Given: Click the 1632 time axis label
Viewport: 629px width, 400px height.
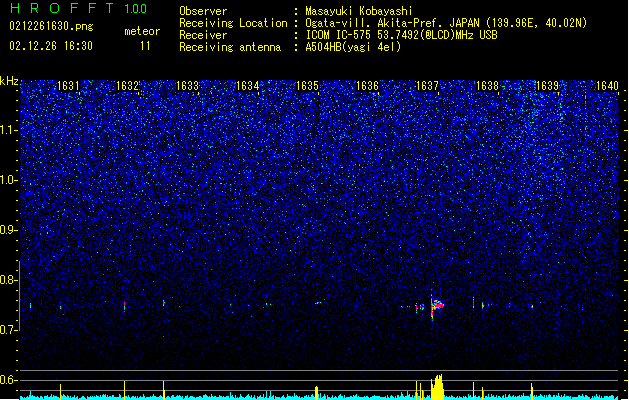Looking at the screenshot, I should pos(128,86).
